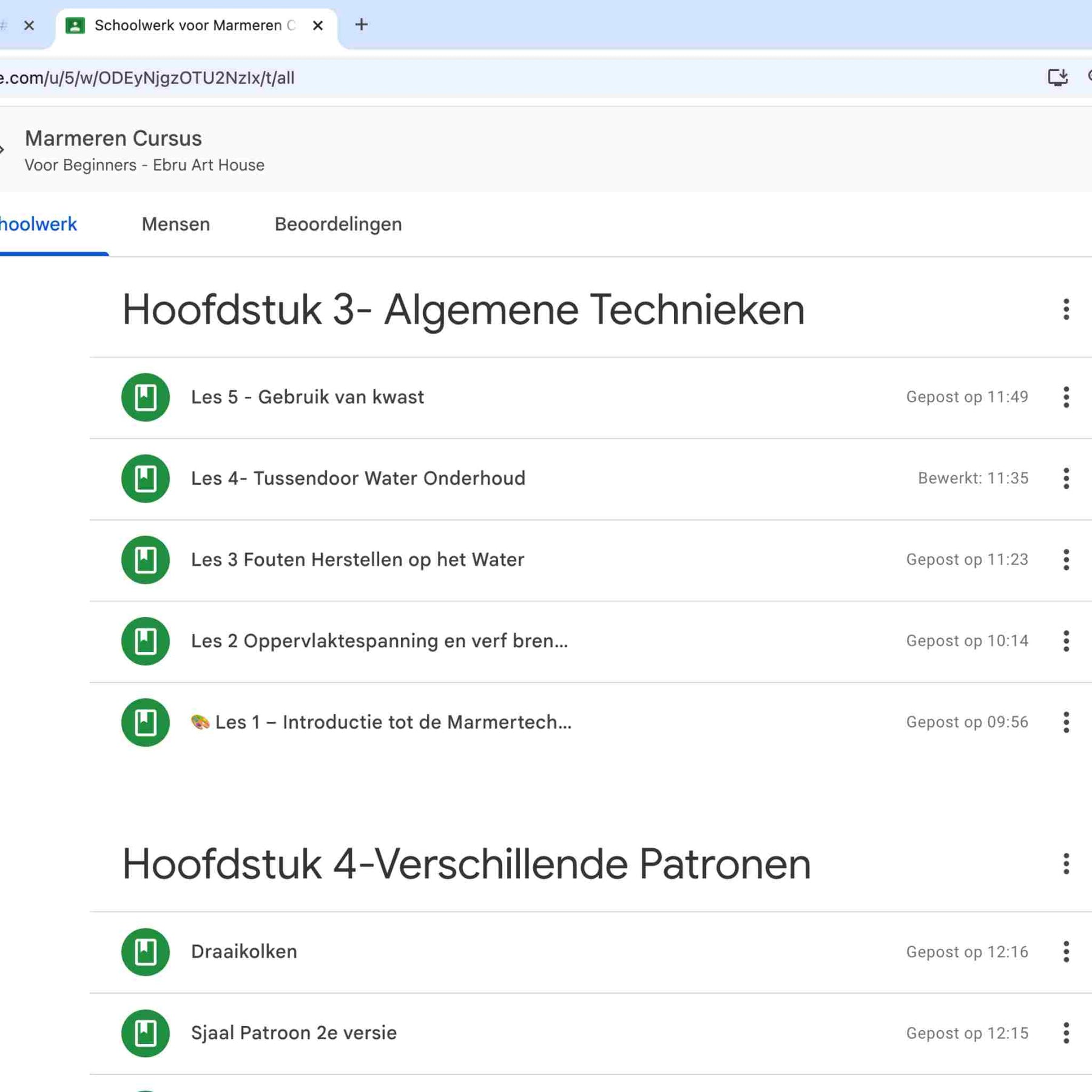
Task: Click the material icon for Les 5
Action: click(x=145, y=397)
